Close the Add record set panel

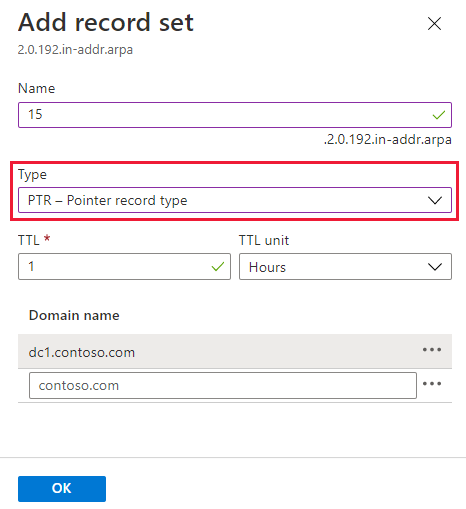(434, 23)
